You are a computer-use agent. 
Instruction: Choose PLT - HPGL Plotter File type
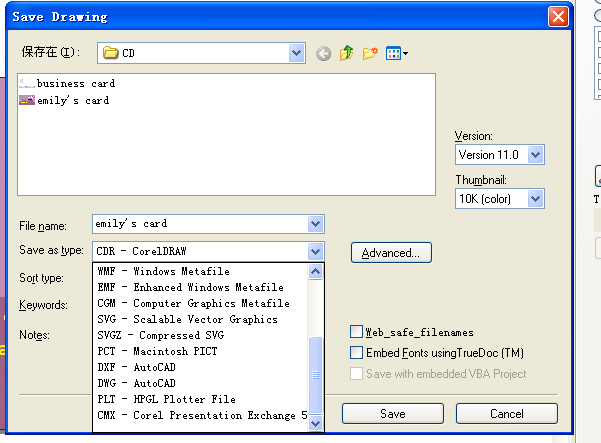pos(200,399)
